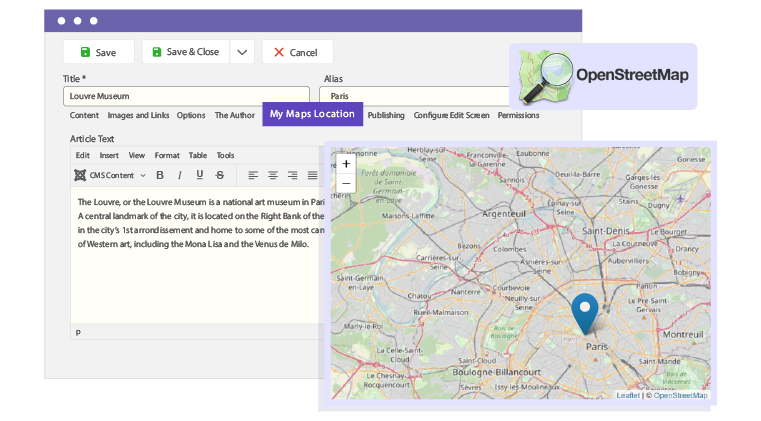Switch to the Publishing tab

386,115
